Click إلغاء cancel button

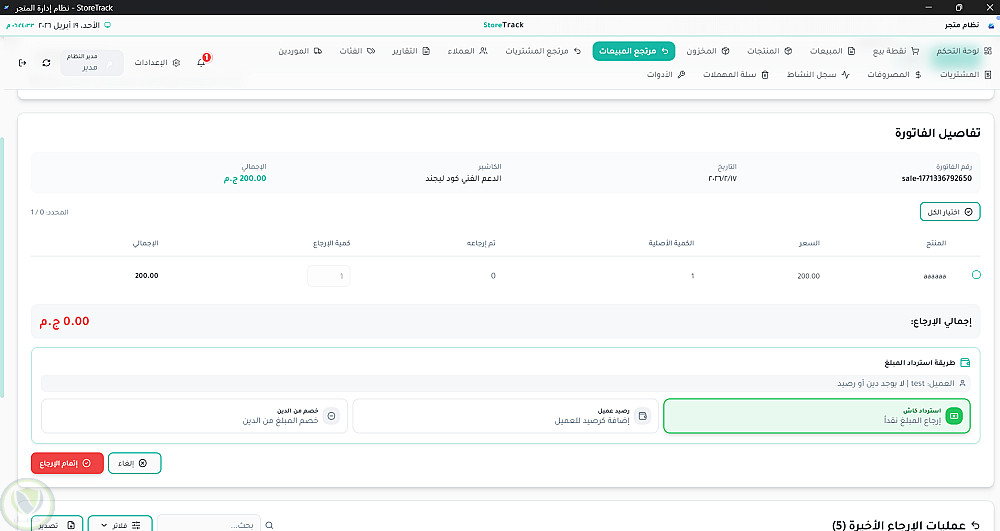[135, 463]
